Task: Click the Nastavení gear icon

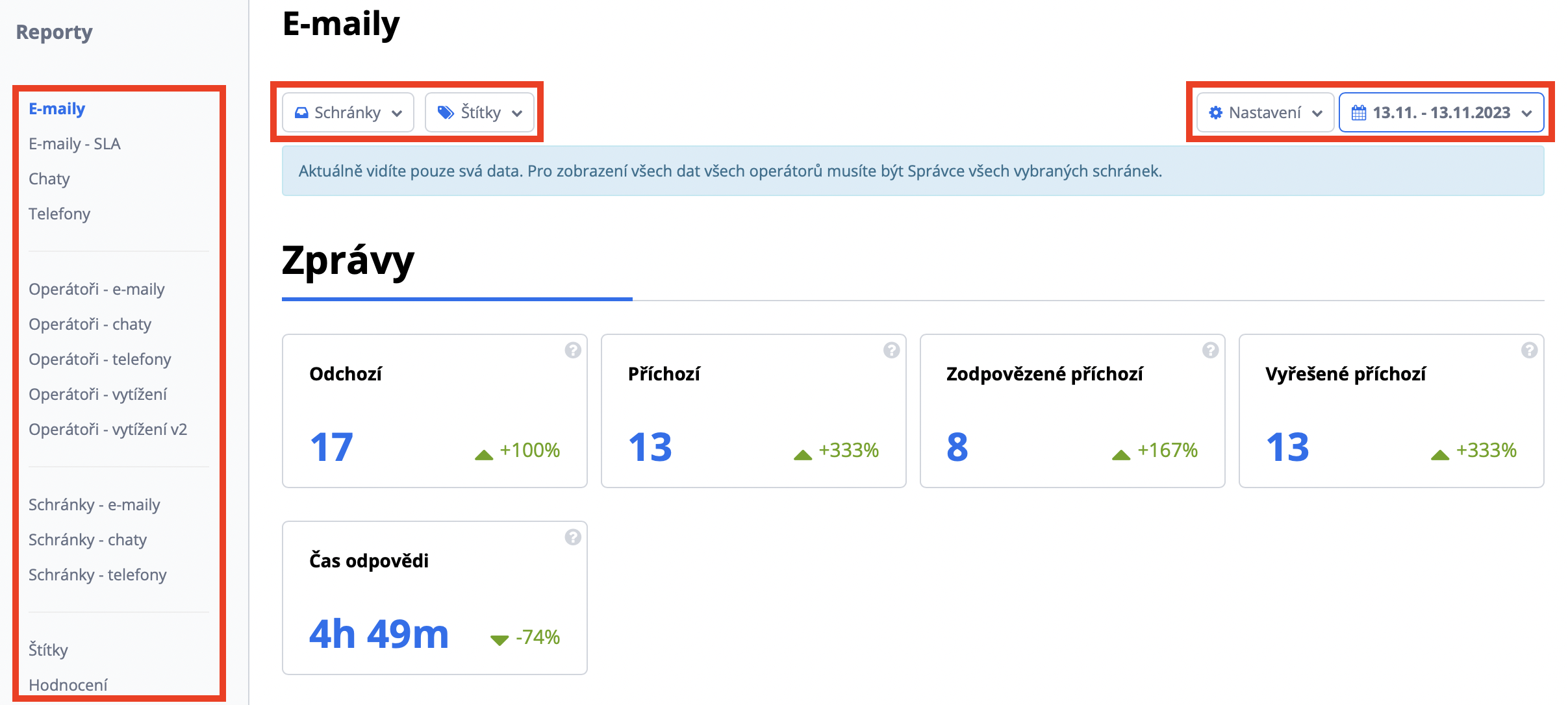Action: (1215, 113)
